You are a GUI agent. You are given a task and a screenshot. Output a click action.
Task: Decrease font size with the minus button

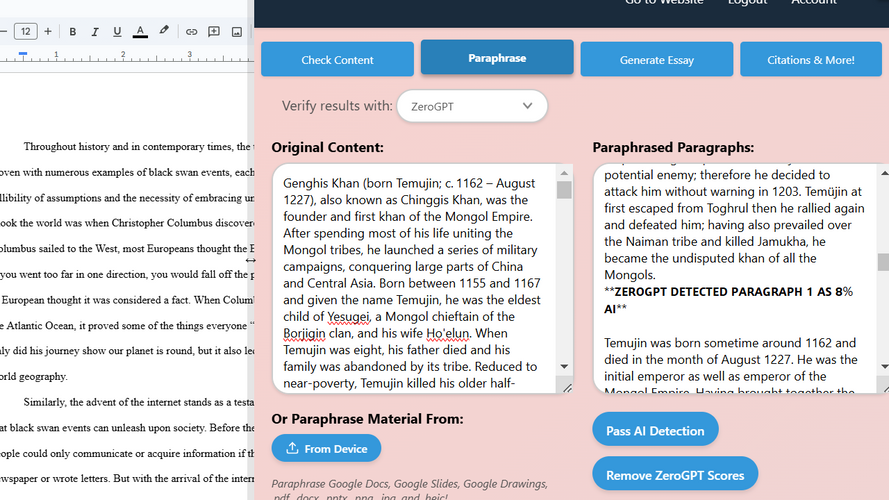click(x=3, y=32)
